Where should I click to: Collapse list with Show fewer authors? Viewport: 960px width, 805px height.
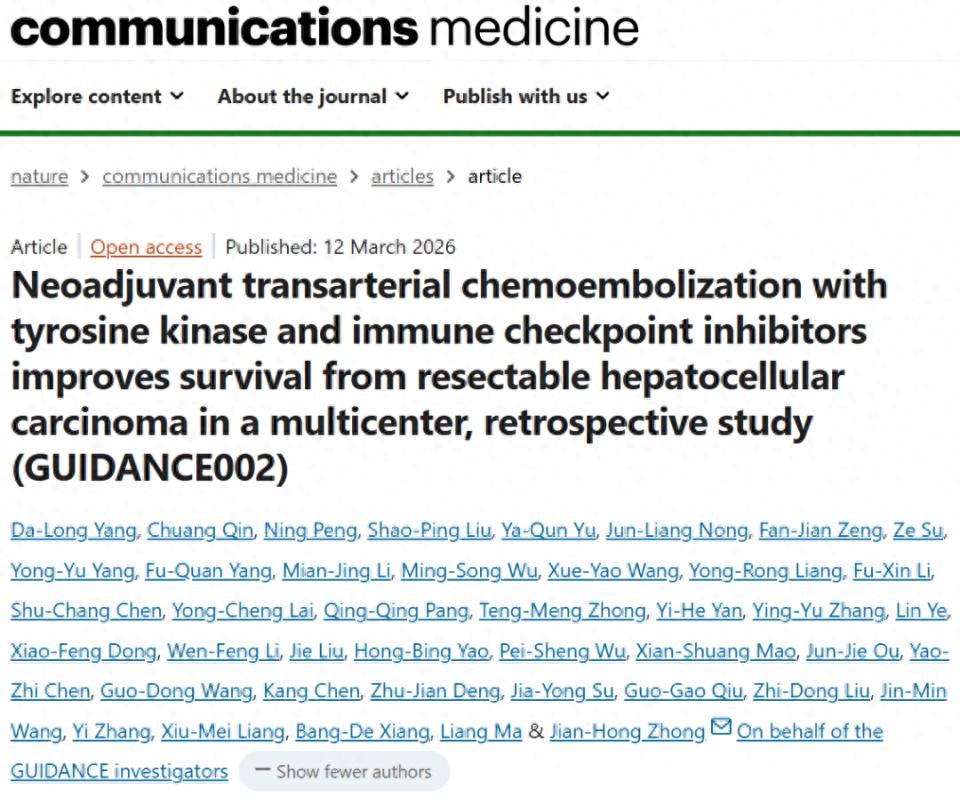click(x=344, y=772)
